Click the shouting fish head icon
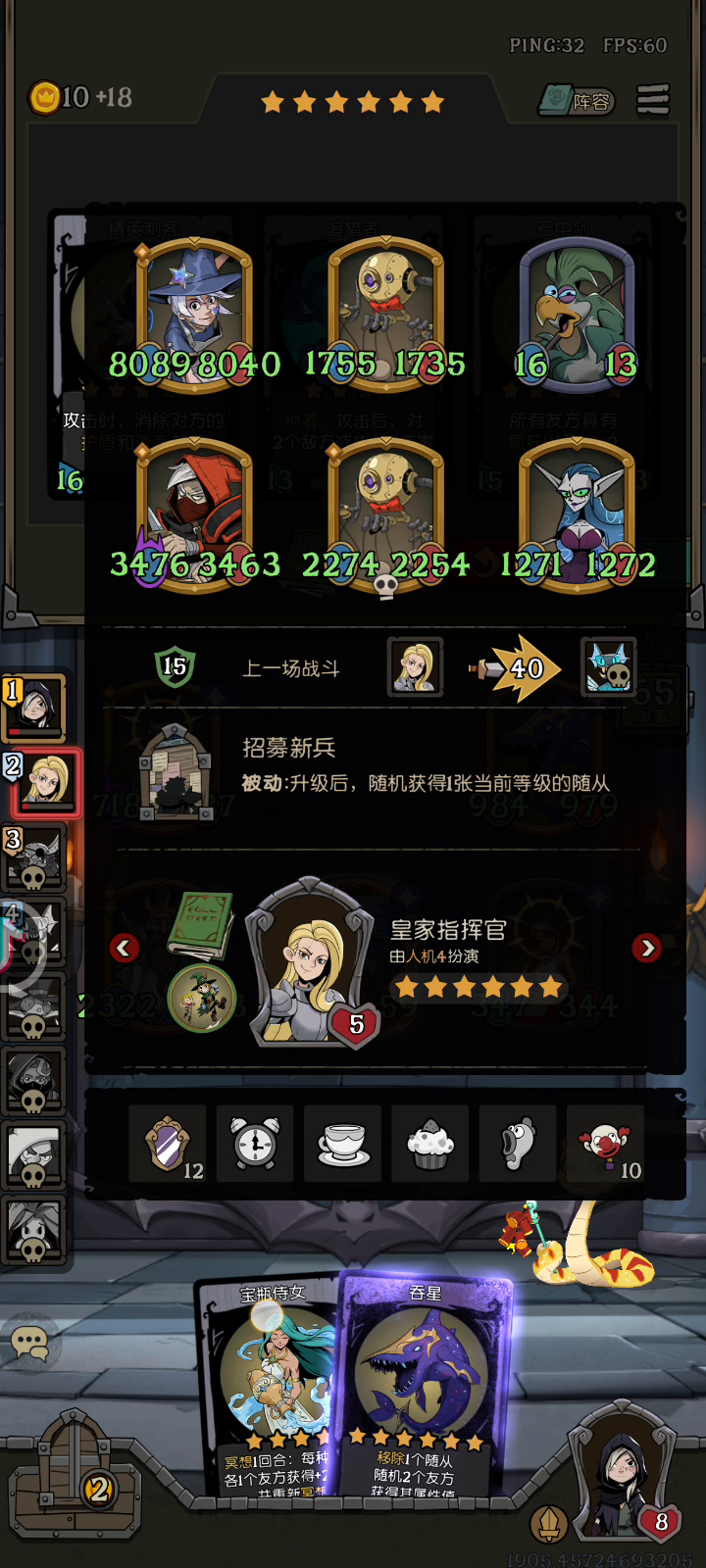This screenshot has height=1568, width=706. (518, 1143)
